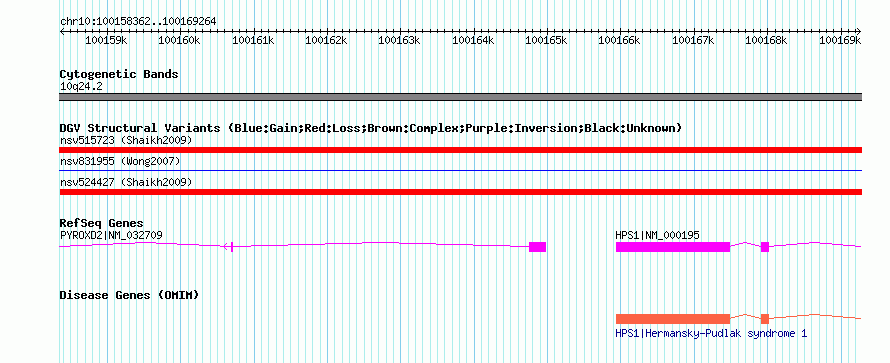Click the HPS1|NM_000195 gene label
The height and width of the screenshot is (363, 890).
pos(657,235)
